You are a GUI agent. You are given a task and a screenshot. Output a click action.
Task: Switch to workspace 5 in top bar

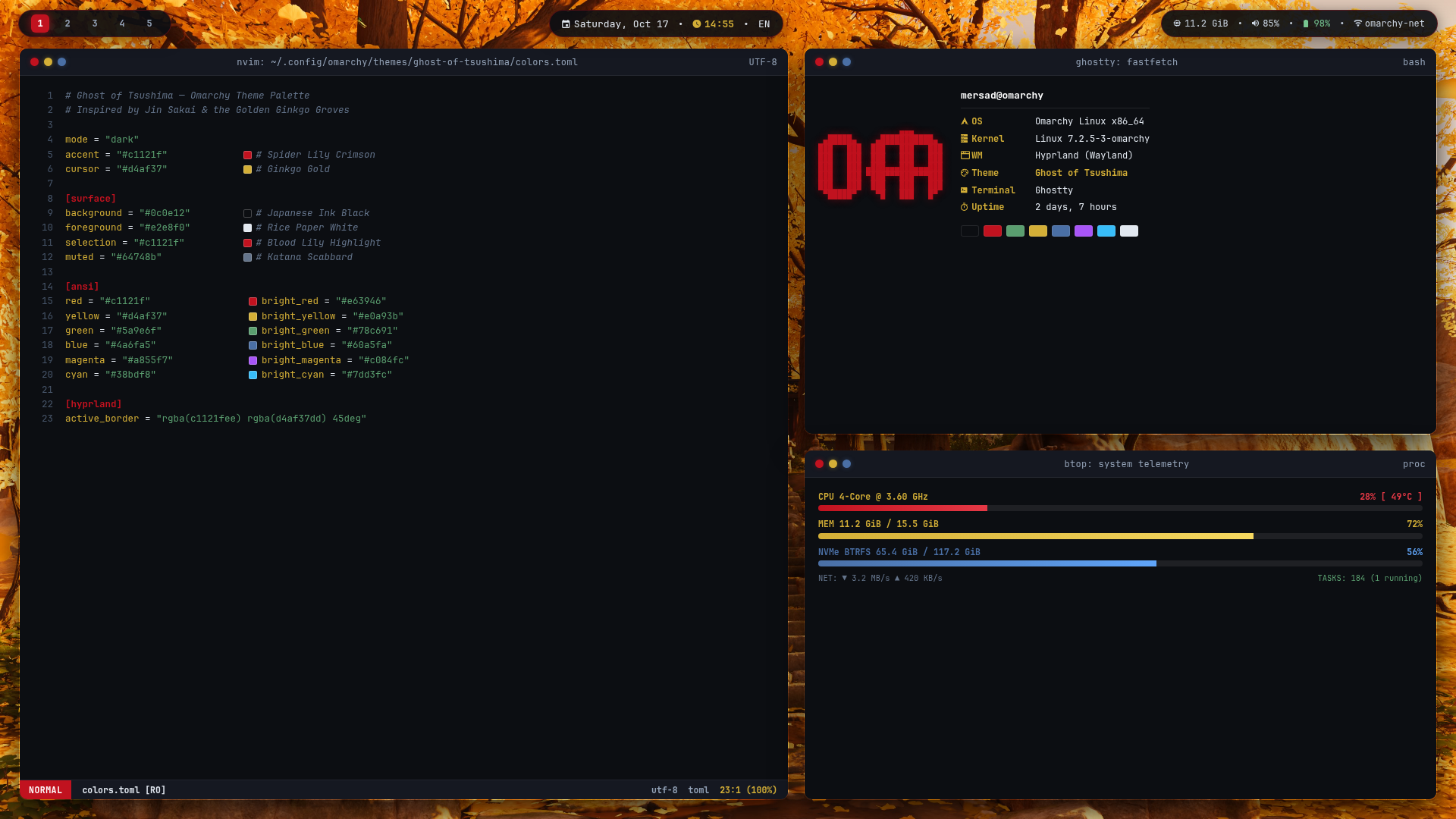(x=149, y=24)
